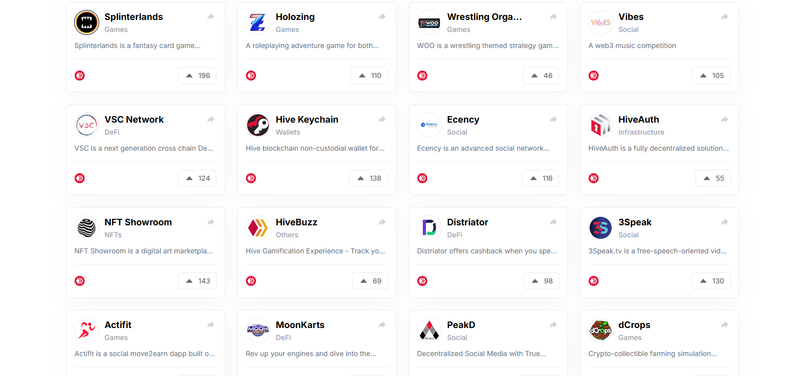
Task: Open the dCrops game card title
Action: click(634, 325)
